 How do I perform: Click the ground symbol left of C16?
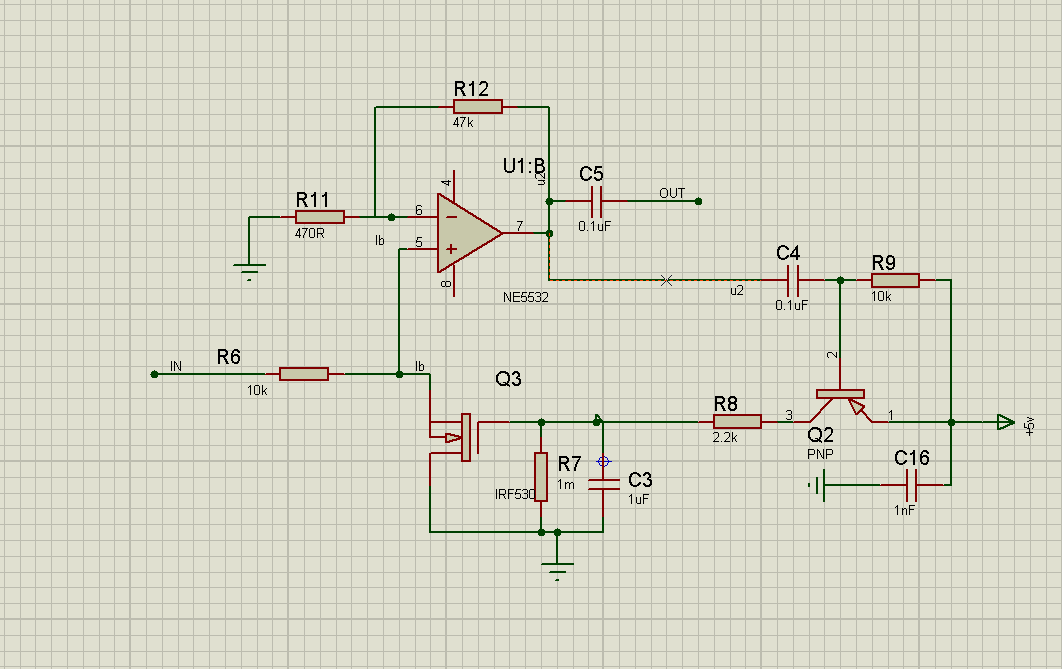click(x=817, y=485)
